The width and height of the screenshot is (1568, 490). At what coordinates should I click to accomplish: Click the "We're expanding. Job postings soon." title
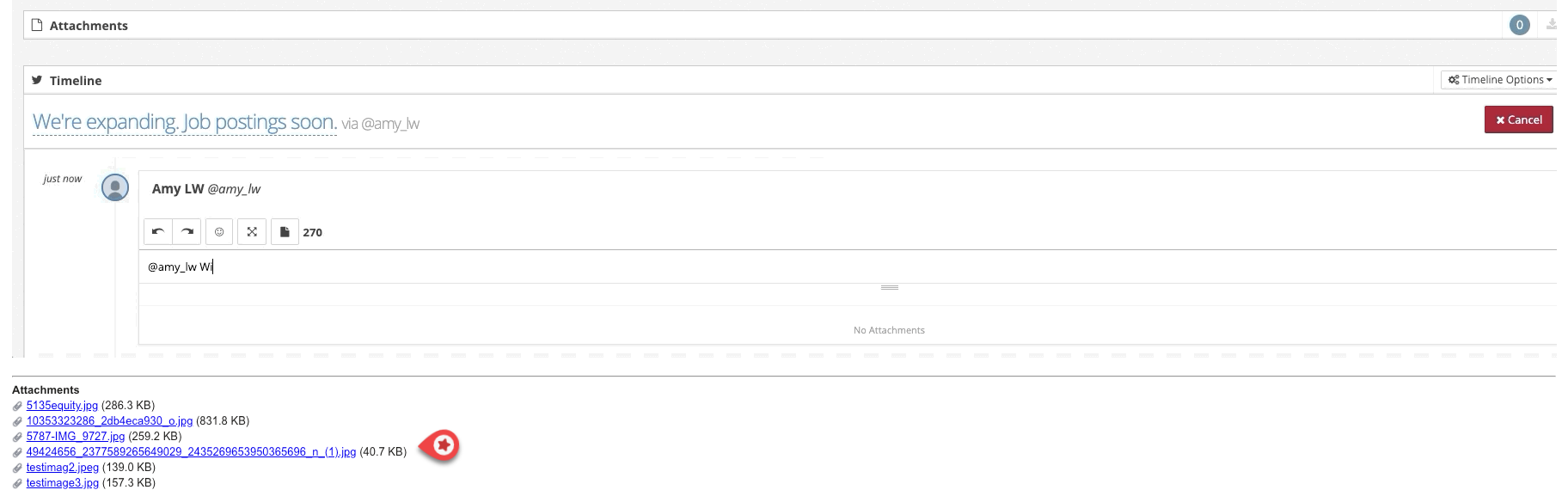click(x=184, y=123)
